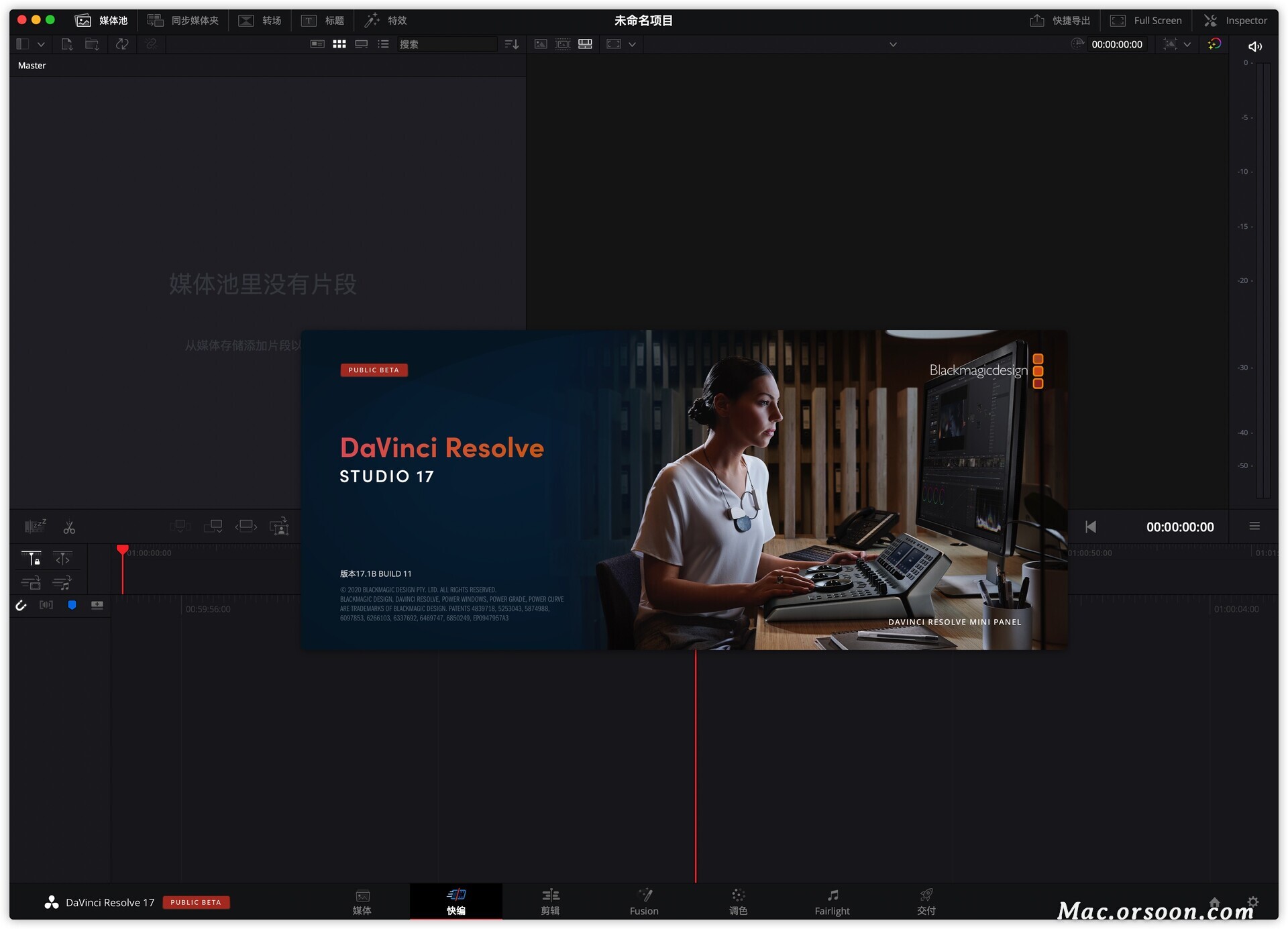The image size is (1288, 929).
Task: Click the import media icon
Action: point(67,44)
